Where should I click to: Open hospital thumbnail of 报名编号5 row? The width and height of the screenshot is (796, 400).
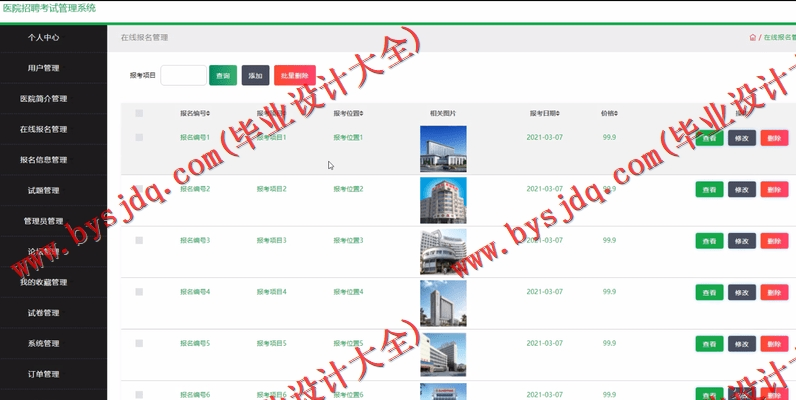tap(443, 355)
